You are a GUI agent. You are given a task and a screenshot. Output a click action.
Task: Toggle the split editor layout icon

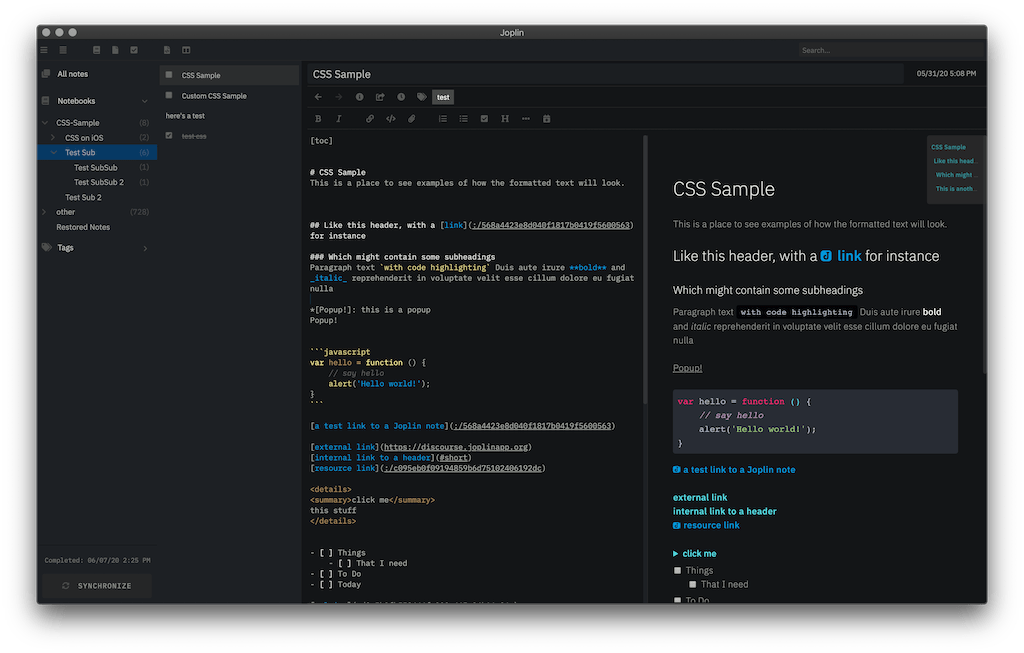[186, 50]
